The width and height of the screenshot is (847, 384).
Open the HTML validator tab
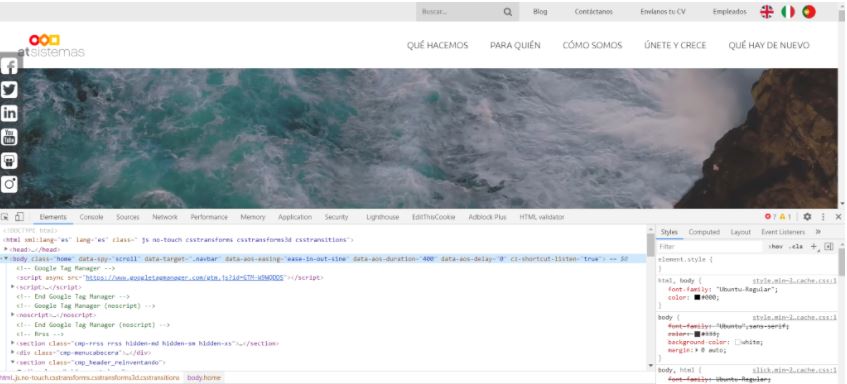pyautogui.click(x=542, y=217)
